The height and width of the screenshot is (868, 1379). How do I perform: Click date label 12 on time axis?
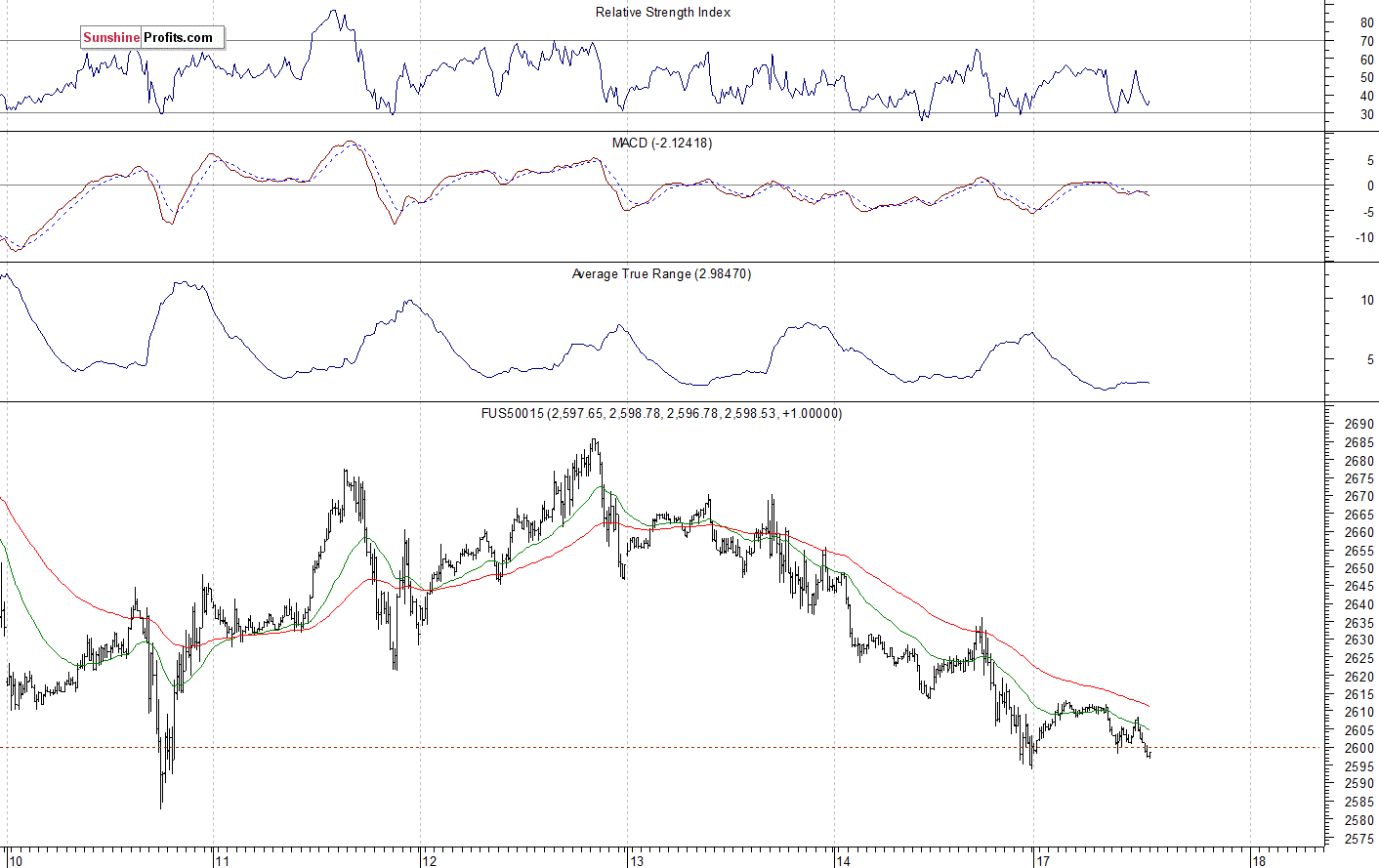[x=430, y=861]
